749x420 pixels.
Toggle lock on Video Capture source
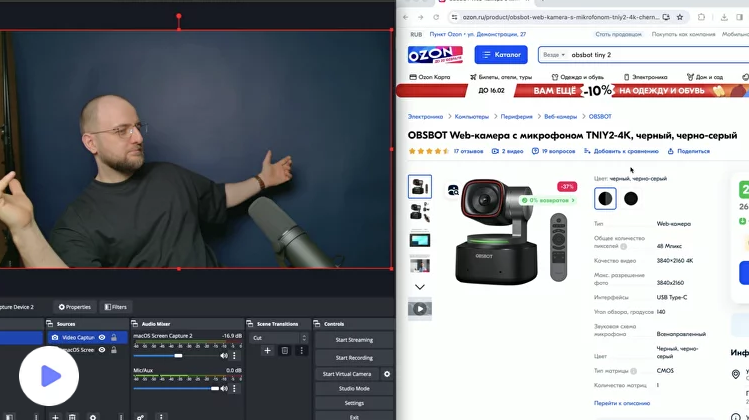[114, 338]
